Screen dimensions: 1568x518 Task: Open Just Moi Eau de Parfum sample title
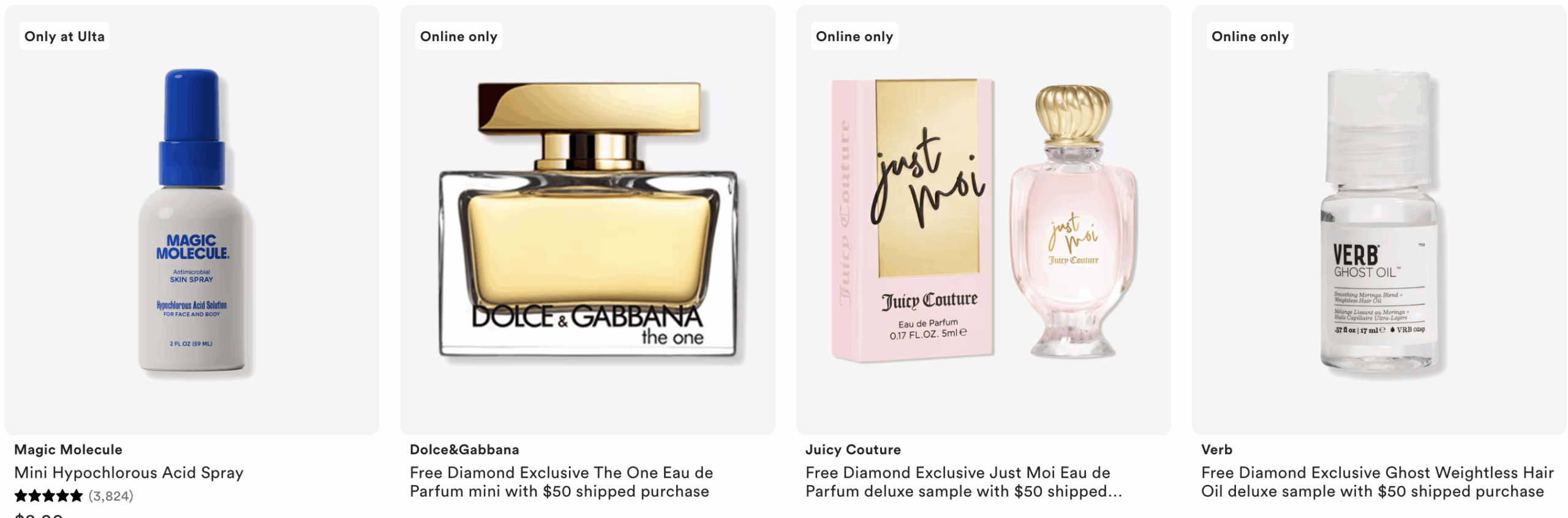point(963,482)
